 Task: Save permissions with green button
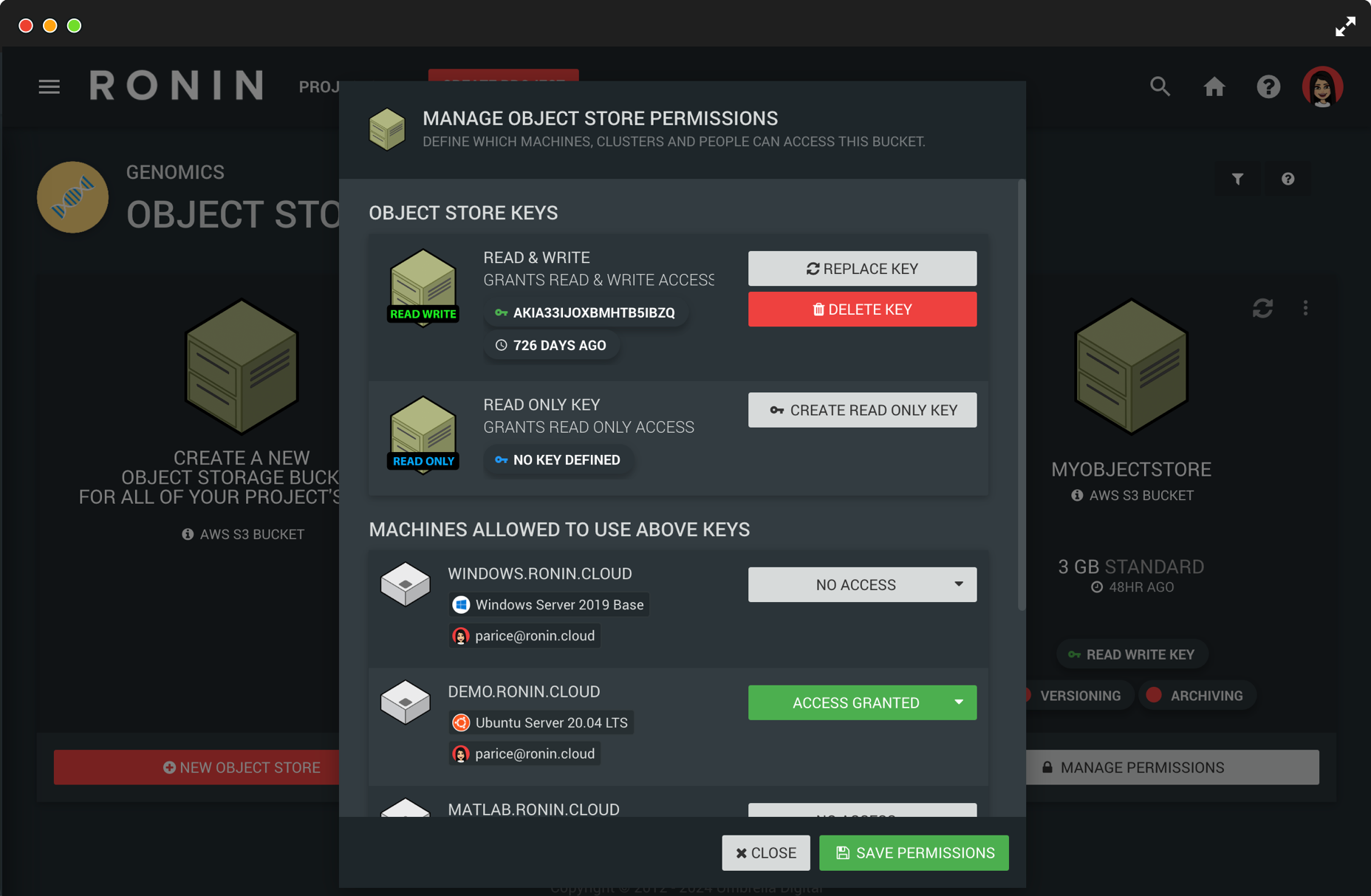[913, 853]
